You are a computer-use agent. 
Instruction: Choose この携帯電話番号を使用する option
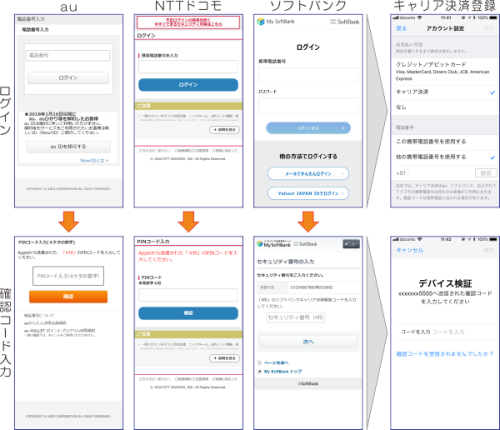click(x=445, y=142)
